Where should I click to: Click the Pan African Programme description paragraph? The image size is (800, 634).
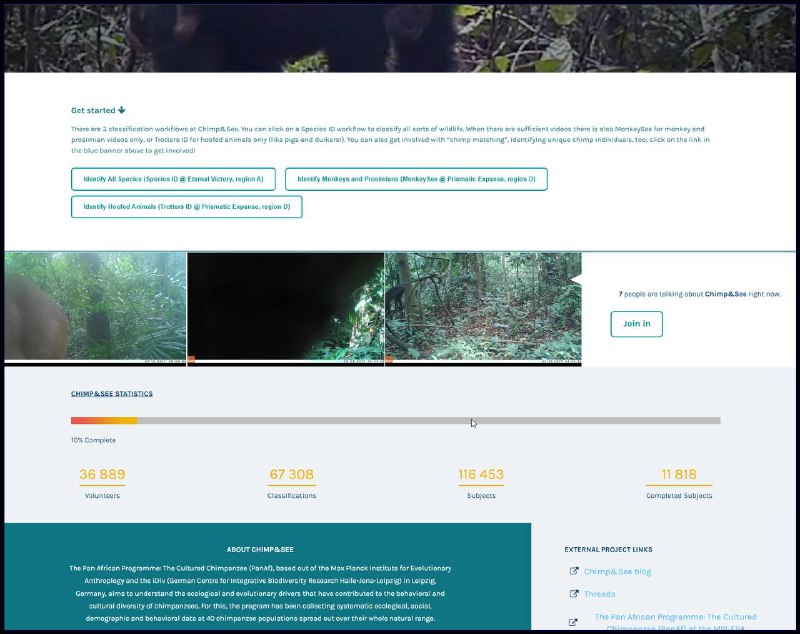click(x=260, y=593)
